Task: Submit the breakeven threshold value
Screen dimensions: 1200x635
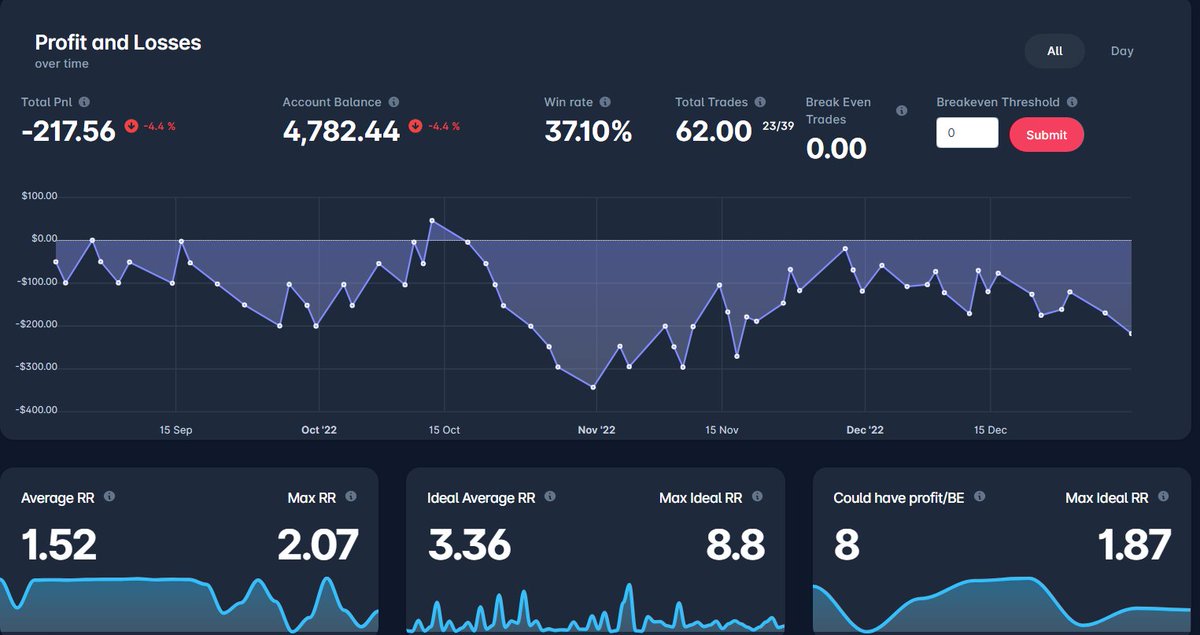Action: click(x=1046, y=135)
